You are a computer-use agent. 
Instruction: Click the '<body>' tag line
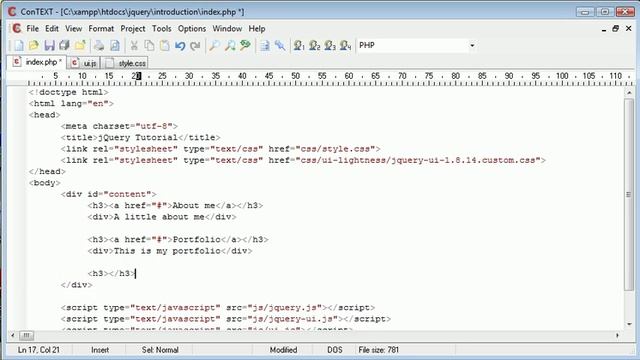click(x=44, y=183)
